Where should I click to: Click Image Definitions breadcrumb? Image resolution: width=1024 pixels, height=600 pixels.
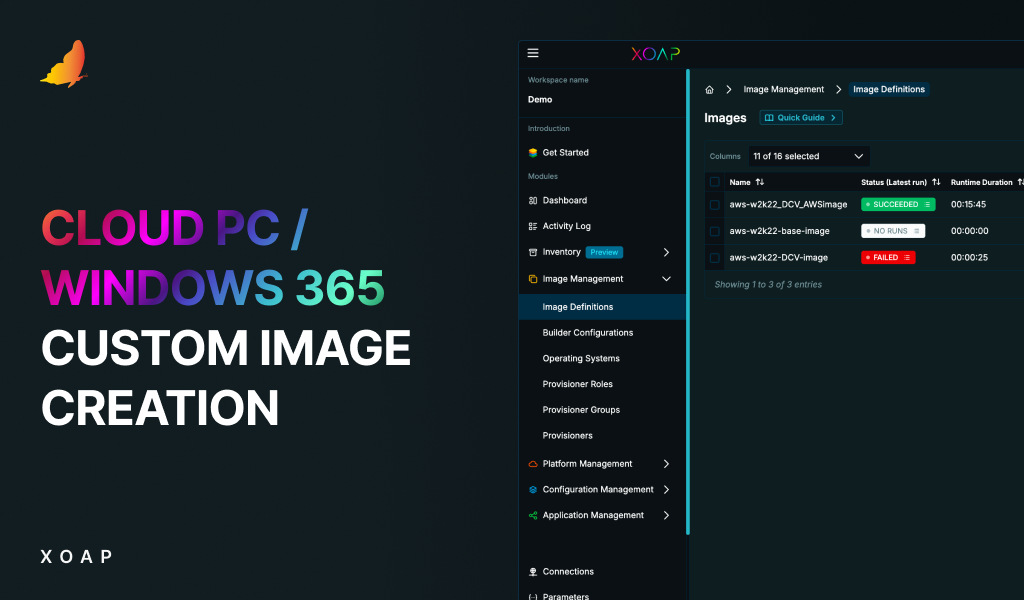(889, 89)
